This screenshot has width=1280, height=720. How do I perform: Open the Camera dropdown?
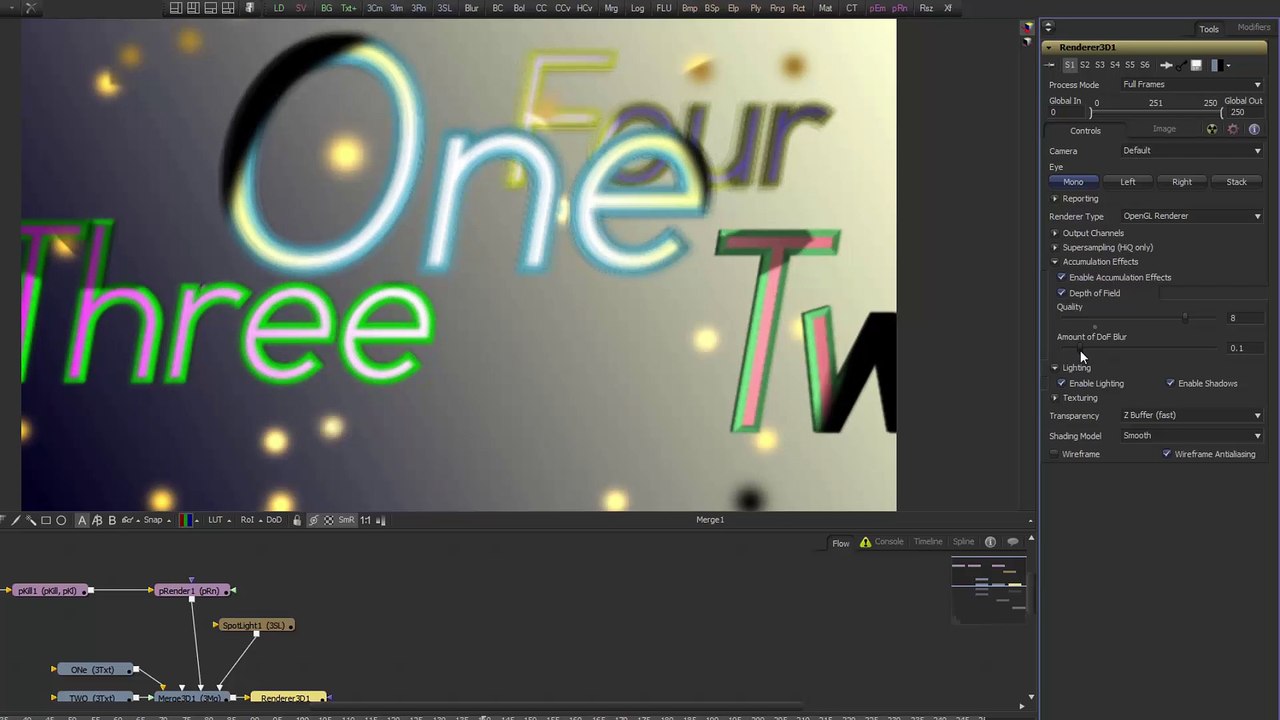click(x=1191, y=151)
